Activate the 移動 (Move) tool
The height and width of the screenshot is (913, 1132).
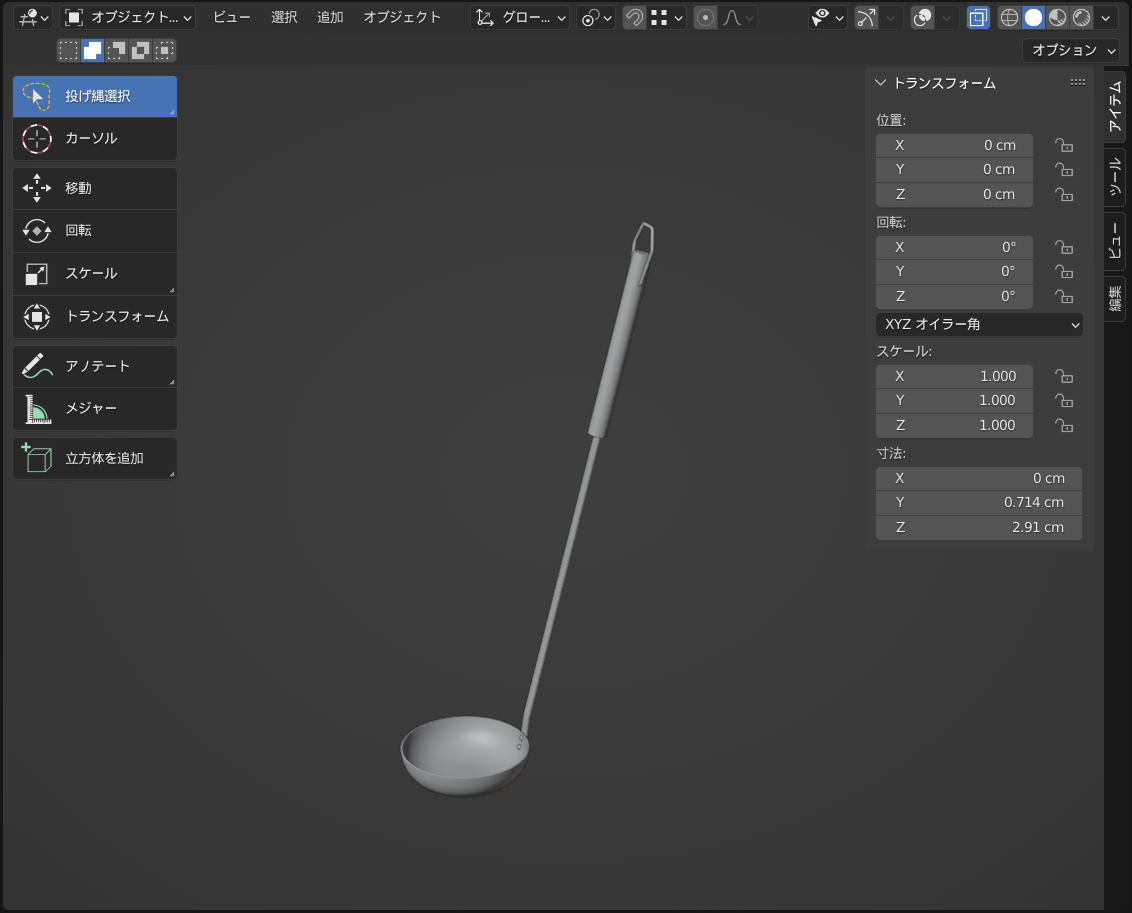[x=94, y=188]
